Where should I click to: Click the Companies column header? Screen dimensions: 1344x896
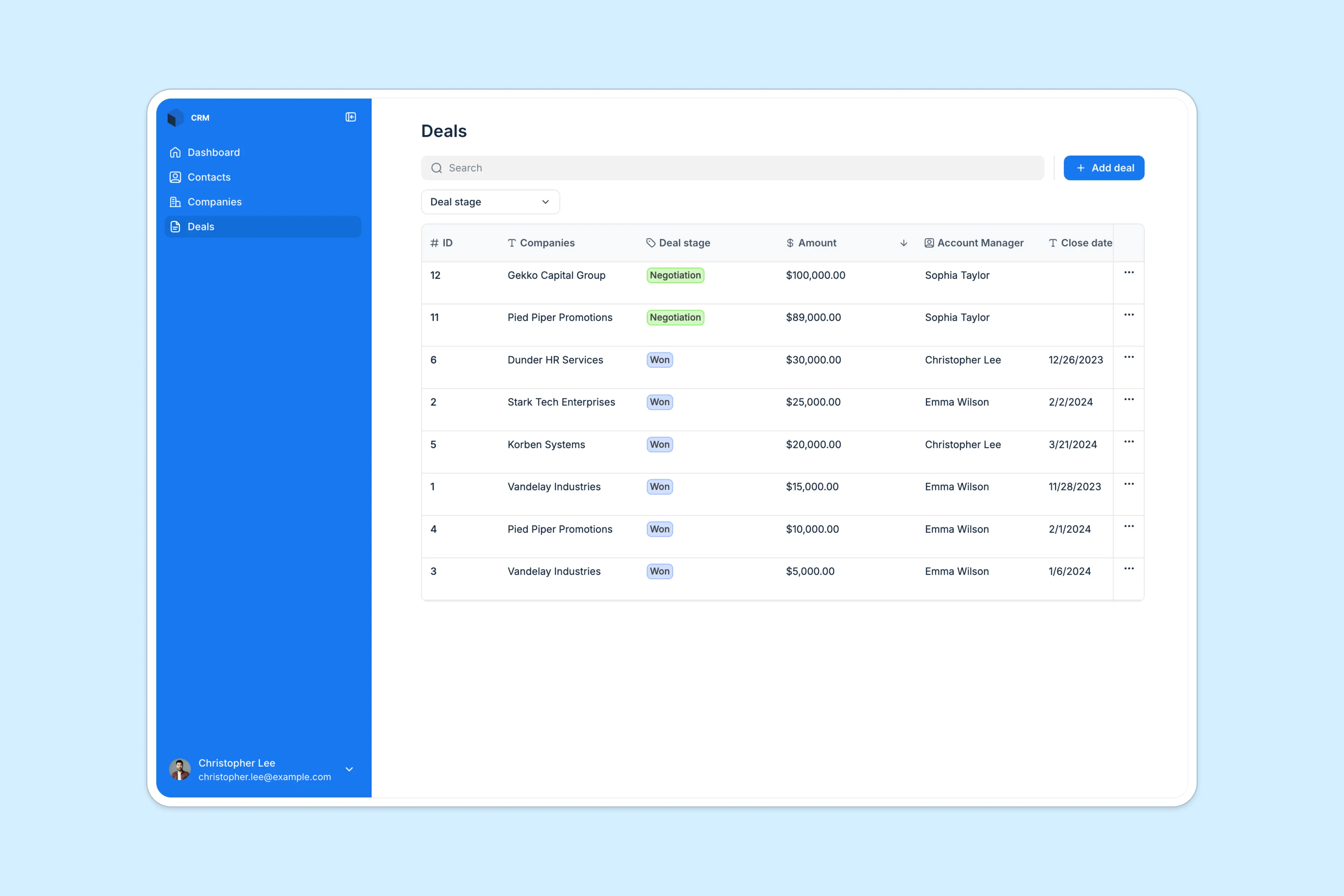(x=547, y=242)
